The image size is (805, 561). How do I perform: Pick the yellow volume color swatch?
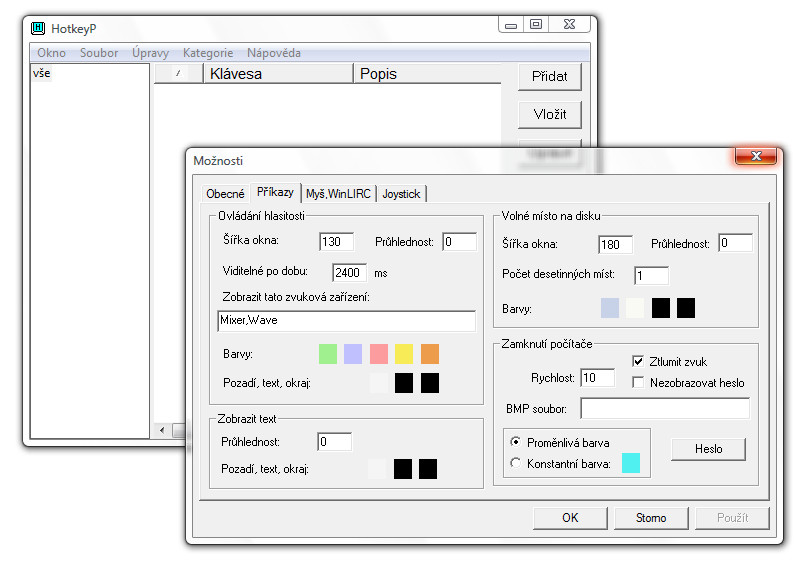[404, 354]
